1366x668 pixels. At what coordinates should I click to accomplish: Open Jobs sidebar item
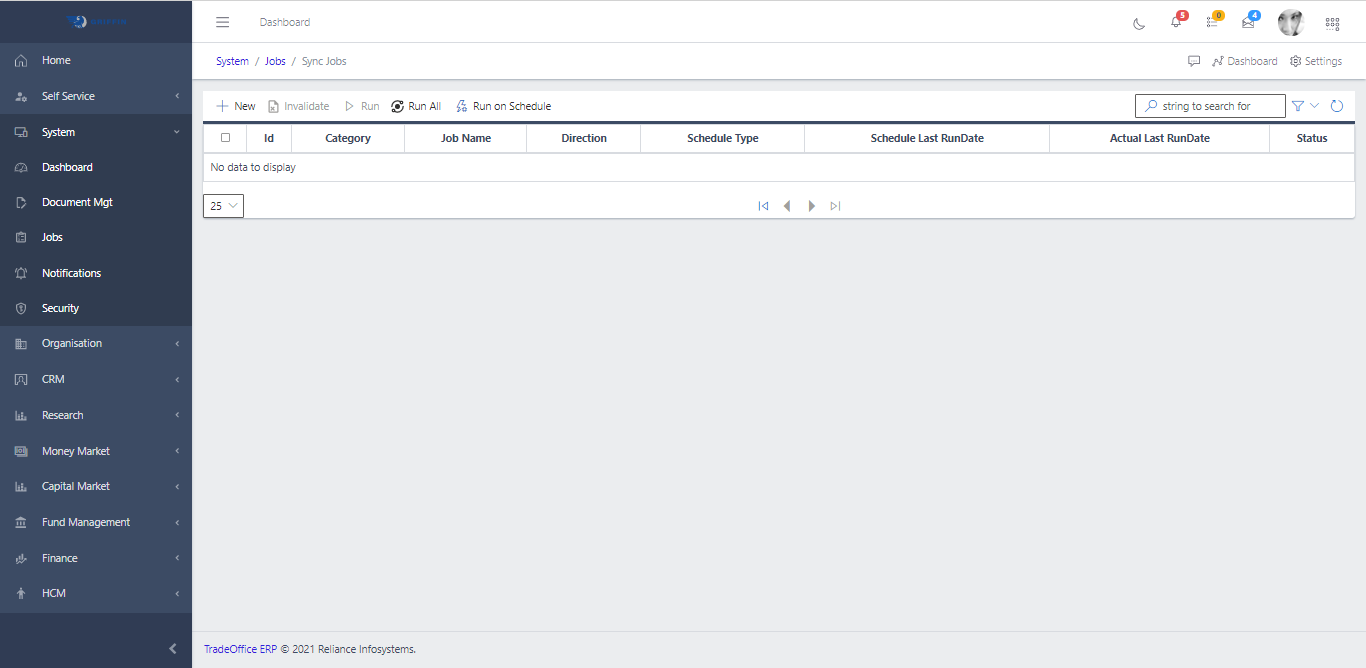(96, 237)
